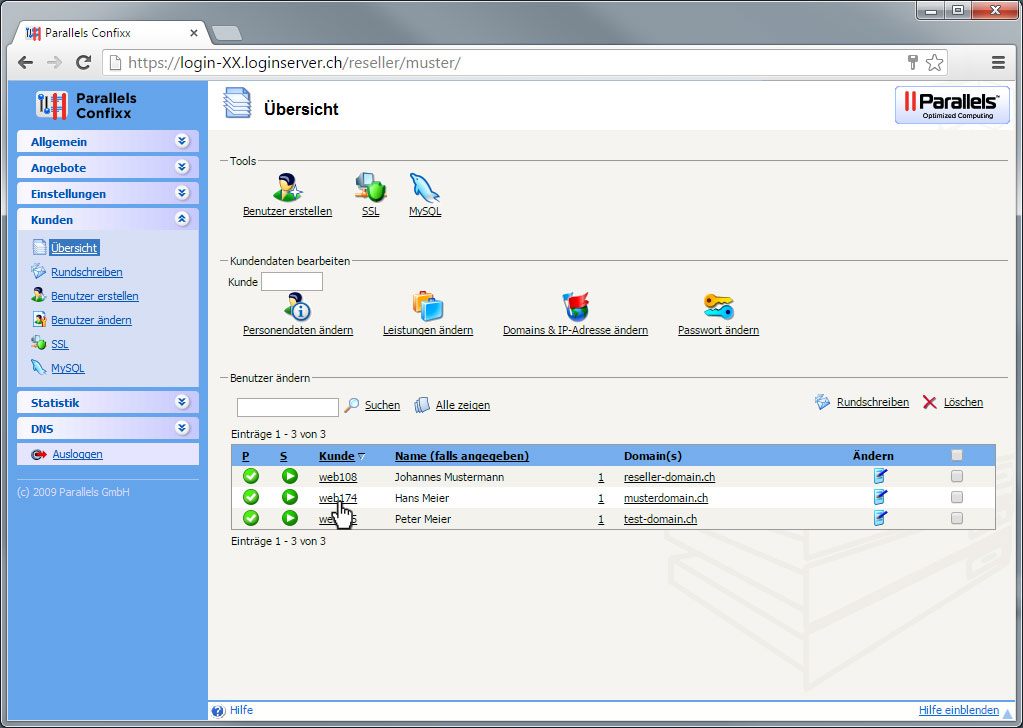Click the name Peter Meier

(423, 519)
